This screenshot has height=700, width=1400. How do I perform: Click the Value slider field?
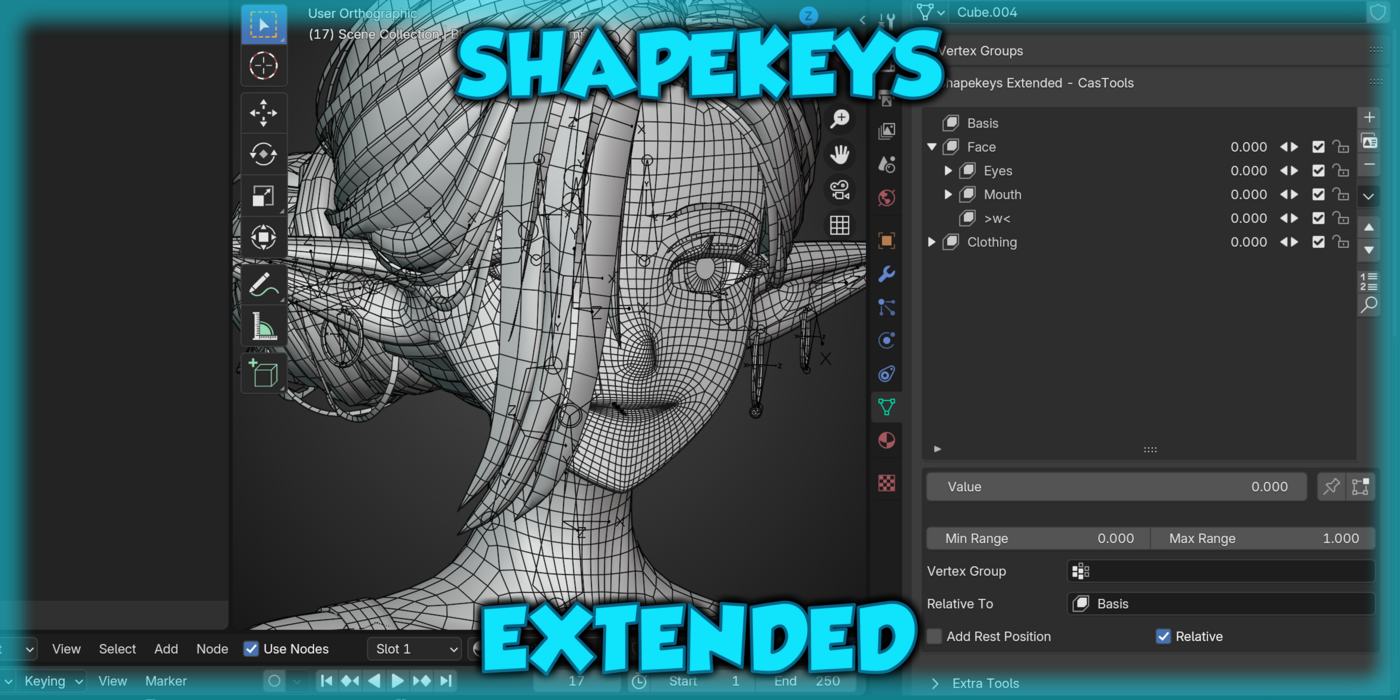pos(1116,487)
